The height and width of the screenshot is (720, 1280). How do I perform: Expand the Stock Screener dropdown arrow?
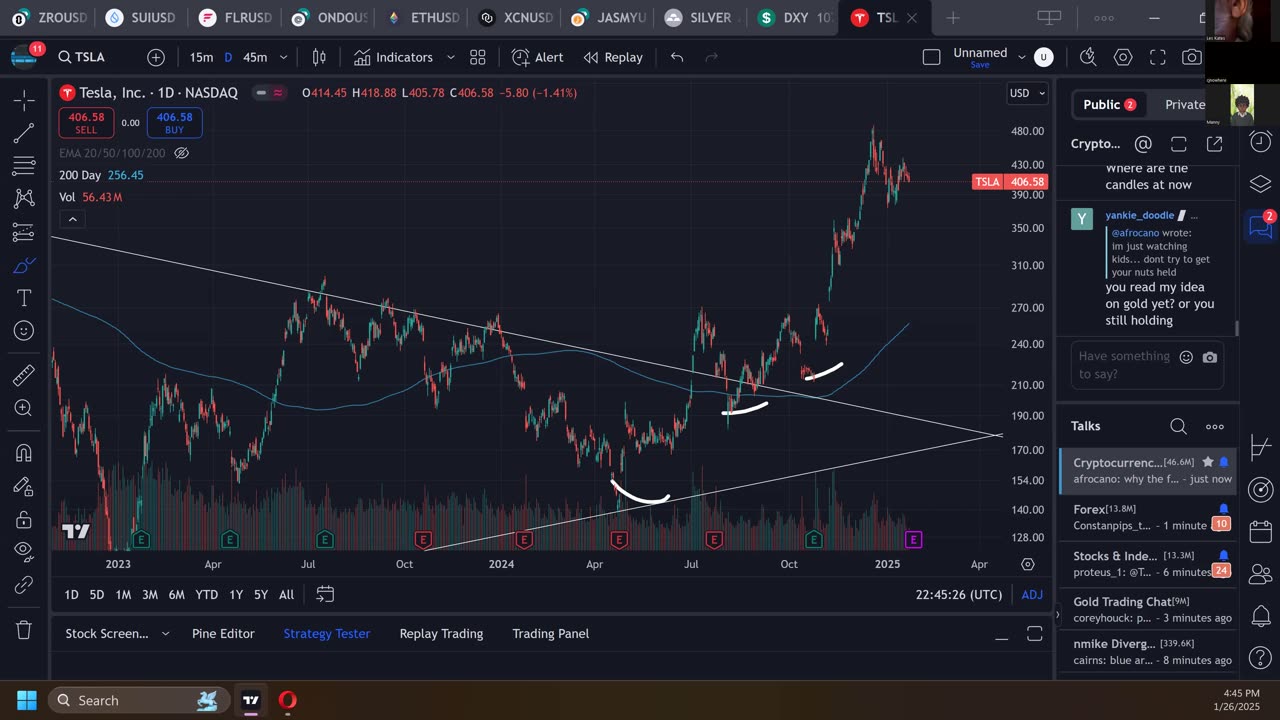click(x=165, y=634)
